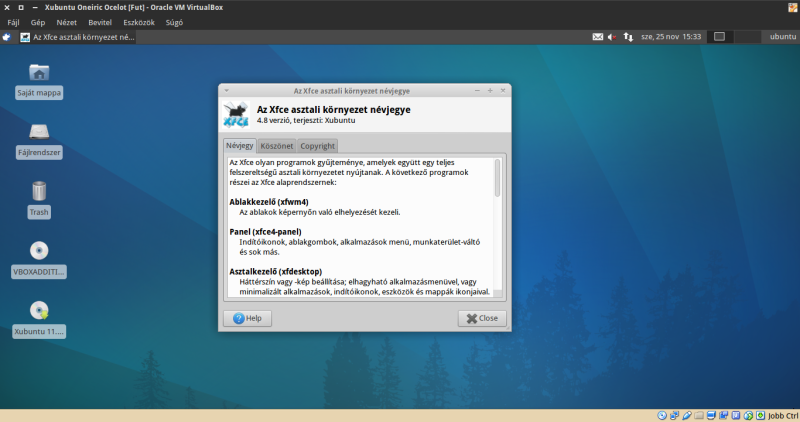Click the ubuntu user session label
The width and height of the screenshot is (800, 422).
pyautogui.click(x=782, y=37)
